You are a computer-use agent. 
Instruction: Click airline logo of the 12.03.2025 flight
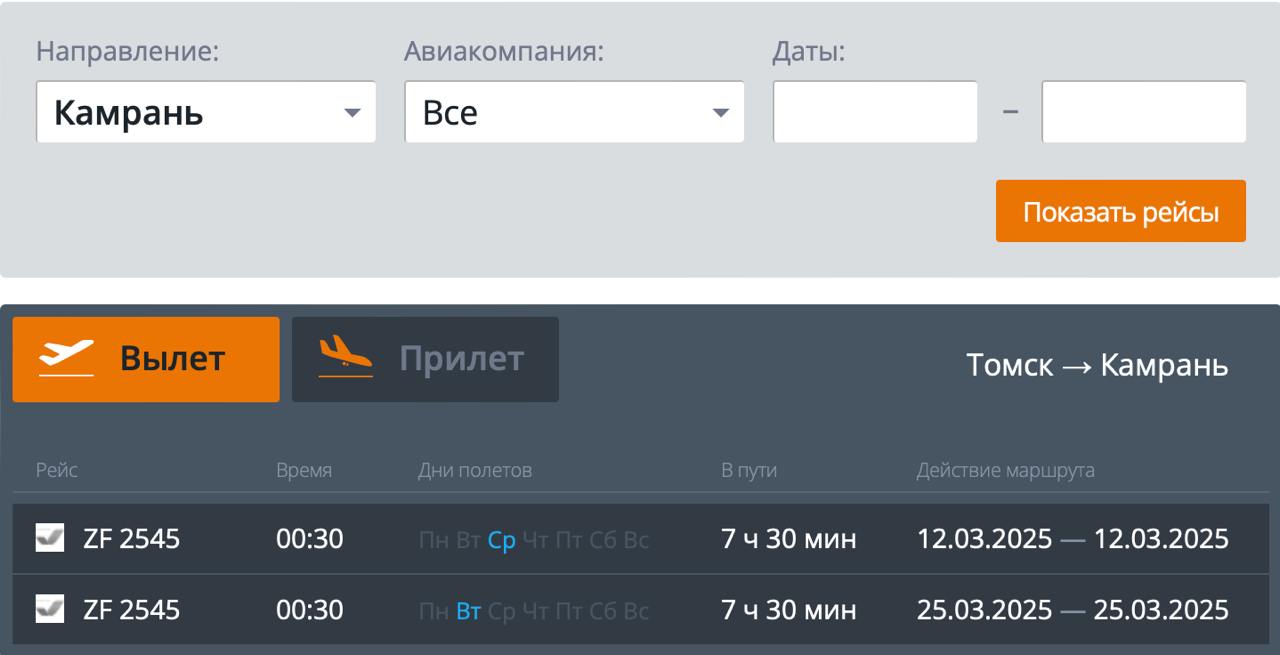pos(50,539)
